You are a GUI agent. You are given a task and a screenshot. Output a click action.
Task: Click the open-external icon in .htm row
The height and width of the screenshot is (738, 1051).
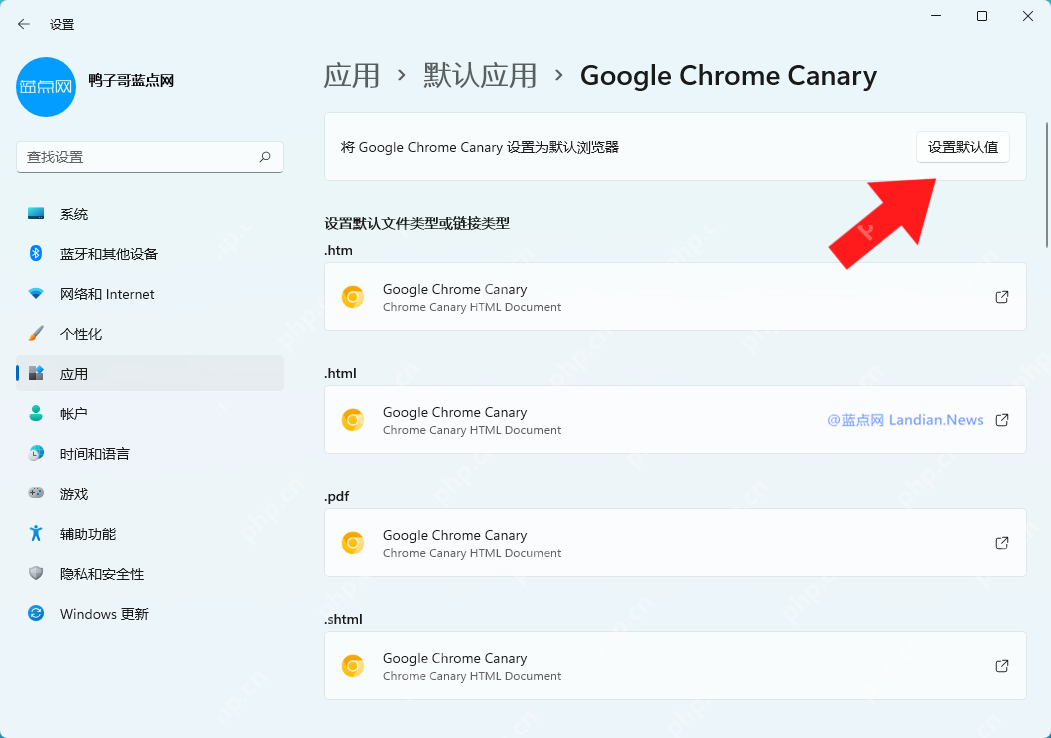(1001, 297)
